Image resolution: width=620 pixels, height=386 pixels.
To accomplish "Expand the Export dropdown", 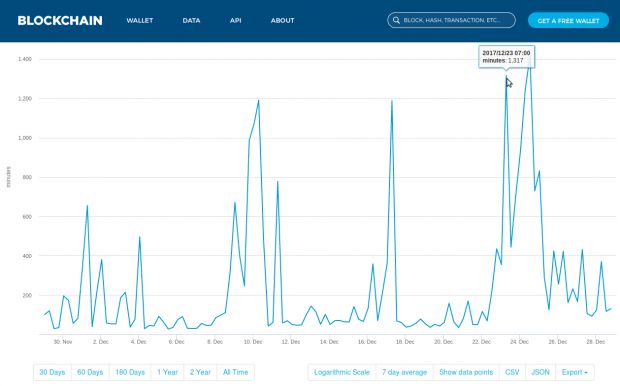I will (575, 372).
